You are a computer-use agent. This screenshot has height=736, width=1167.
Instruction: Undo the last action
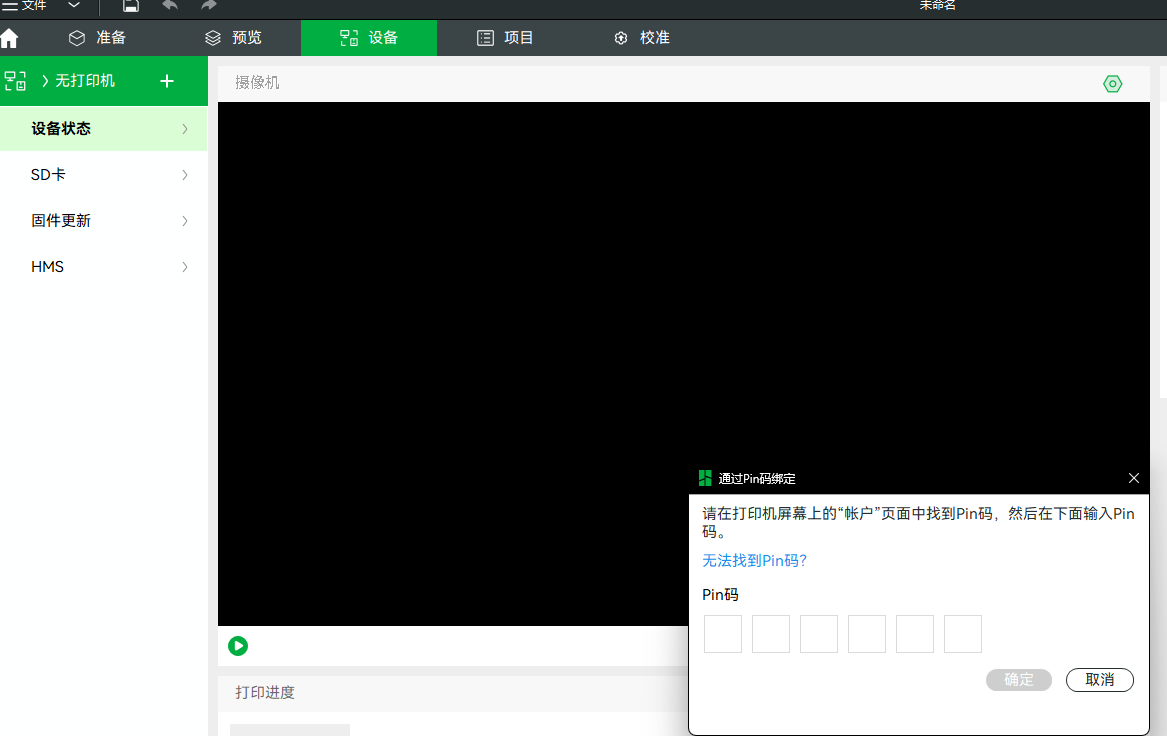point(170,5)
